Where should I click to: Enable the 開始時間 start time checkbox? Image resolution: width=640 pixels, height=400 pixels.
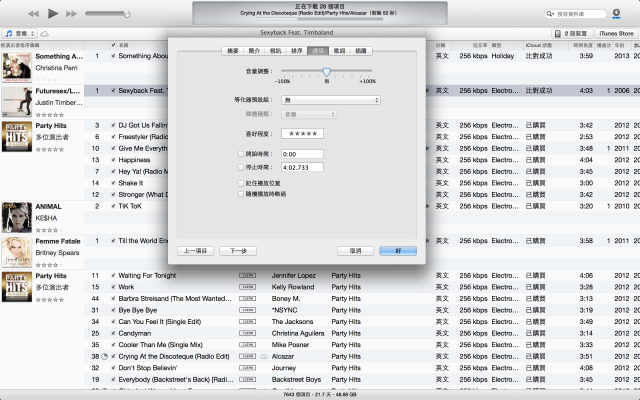point(241,154)
